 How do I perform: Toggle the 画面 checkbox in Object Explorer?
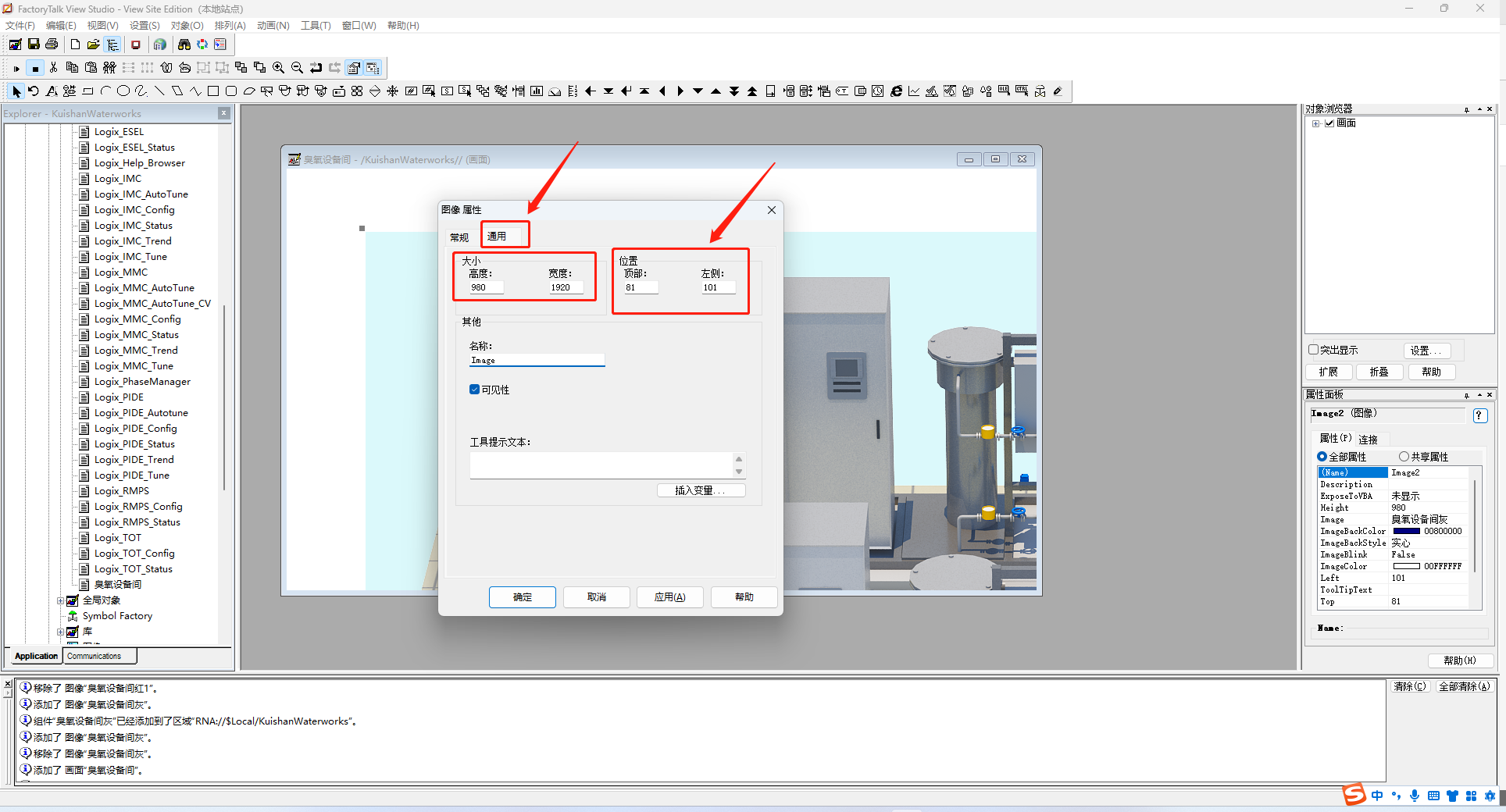(x=1329, y=123)
